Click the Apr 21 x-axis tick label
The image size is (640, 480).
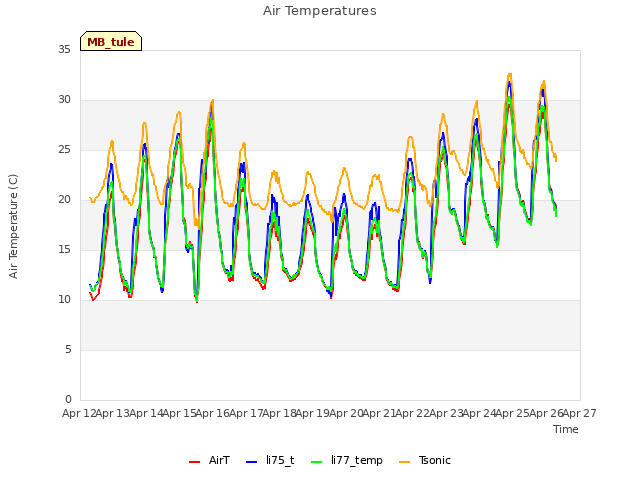(380, 413)
